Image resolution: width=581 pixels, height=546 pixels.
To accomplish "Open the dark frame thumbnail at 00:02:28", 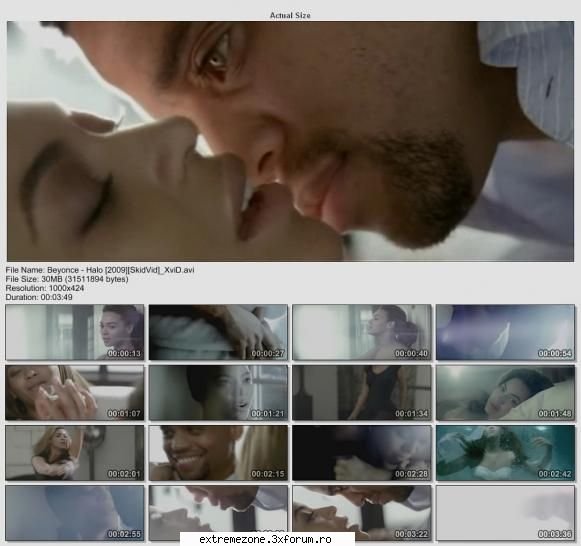I will (362, 453).
